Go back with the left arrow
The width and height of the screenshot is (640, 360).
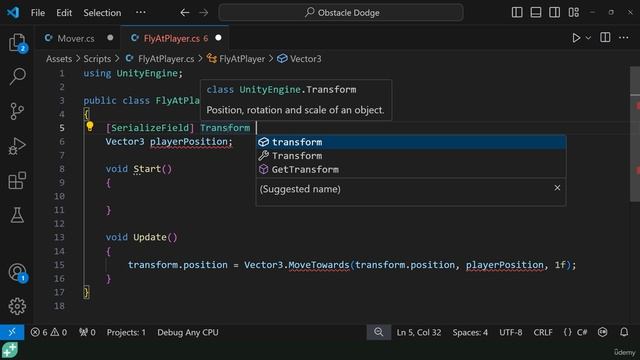[x=185, y=13]
